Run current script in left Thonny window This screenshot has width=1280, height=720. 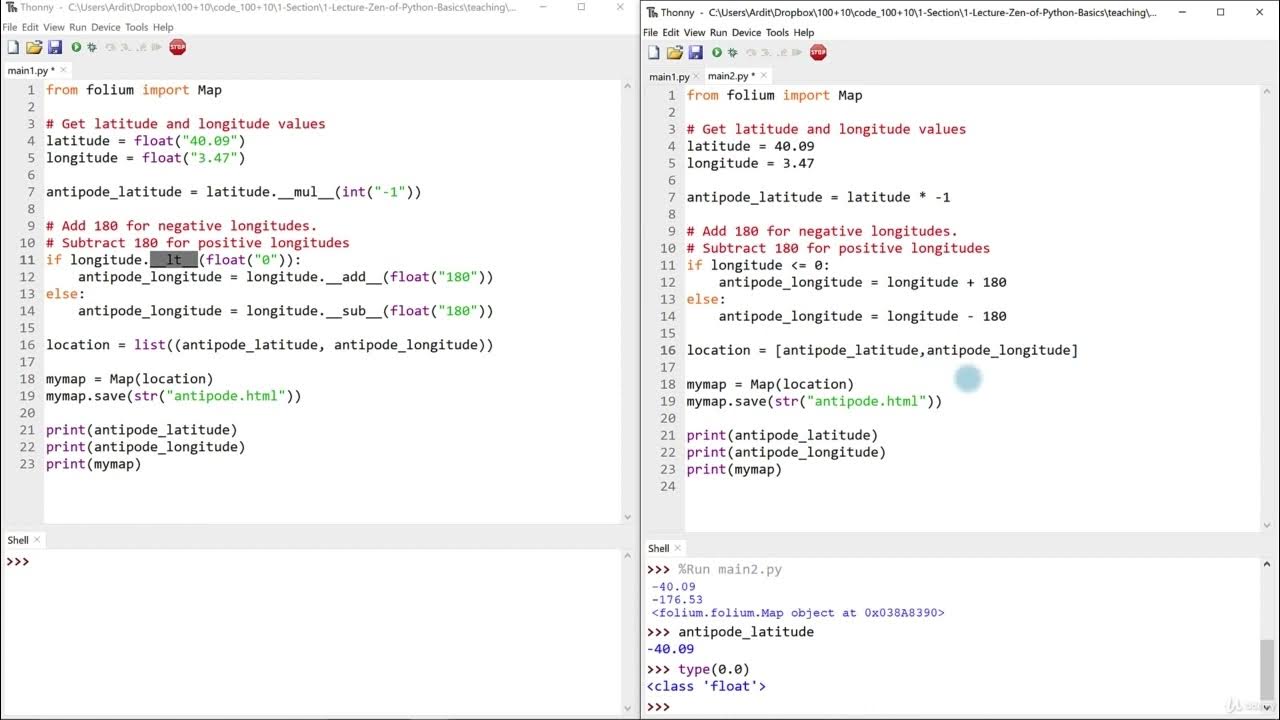tap(76, 47)
